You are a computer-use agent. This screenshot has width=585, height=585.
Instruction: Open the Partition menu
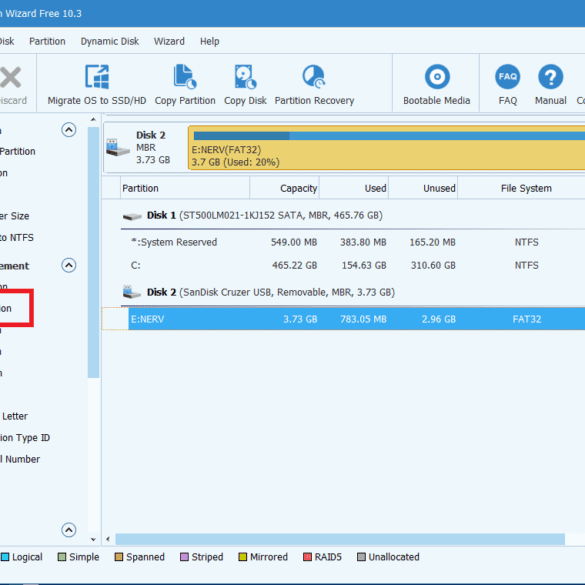click(47, 41)
